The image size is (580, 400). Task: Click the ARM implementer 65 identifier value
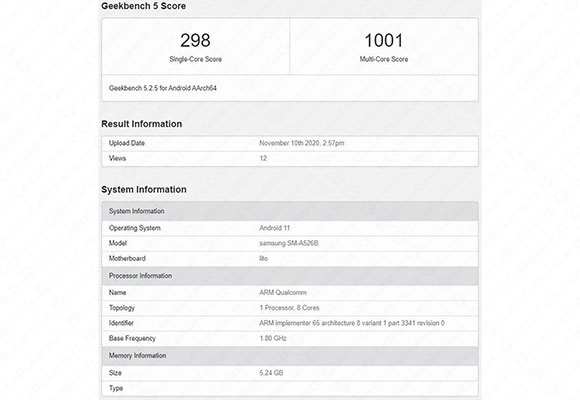[352, 323]
